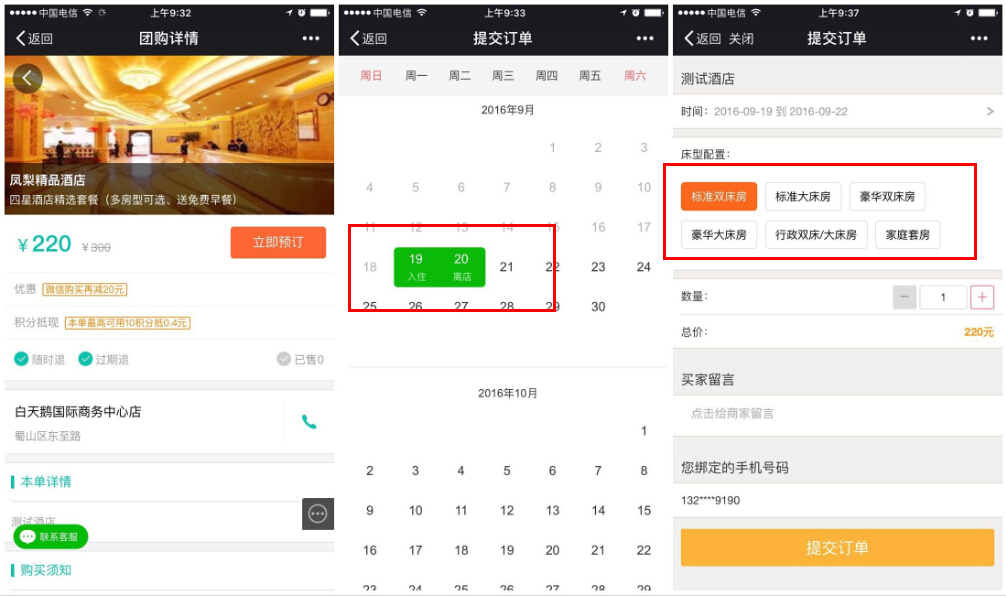Click the 220元 total price value
The height and width of the screenshot is (596, 1006).
978,332
